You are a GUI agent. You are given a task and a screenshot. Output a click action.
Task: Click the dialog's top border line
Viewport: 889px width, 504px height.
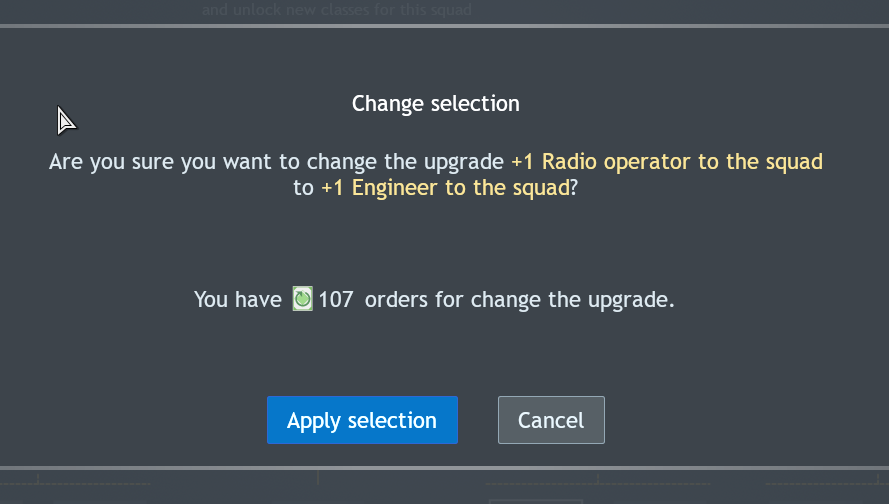pyautogui.click(x=444, y=26)
